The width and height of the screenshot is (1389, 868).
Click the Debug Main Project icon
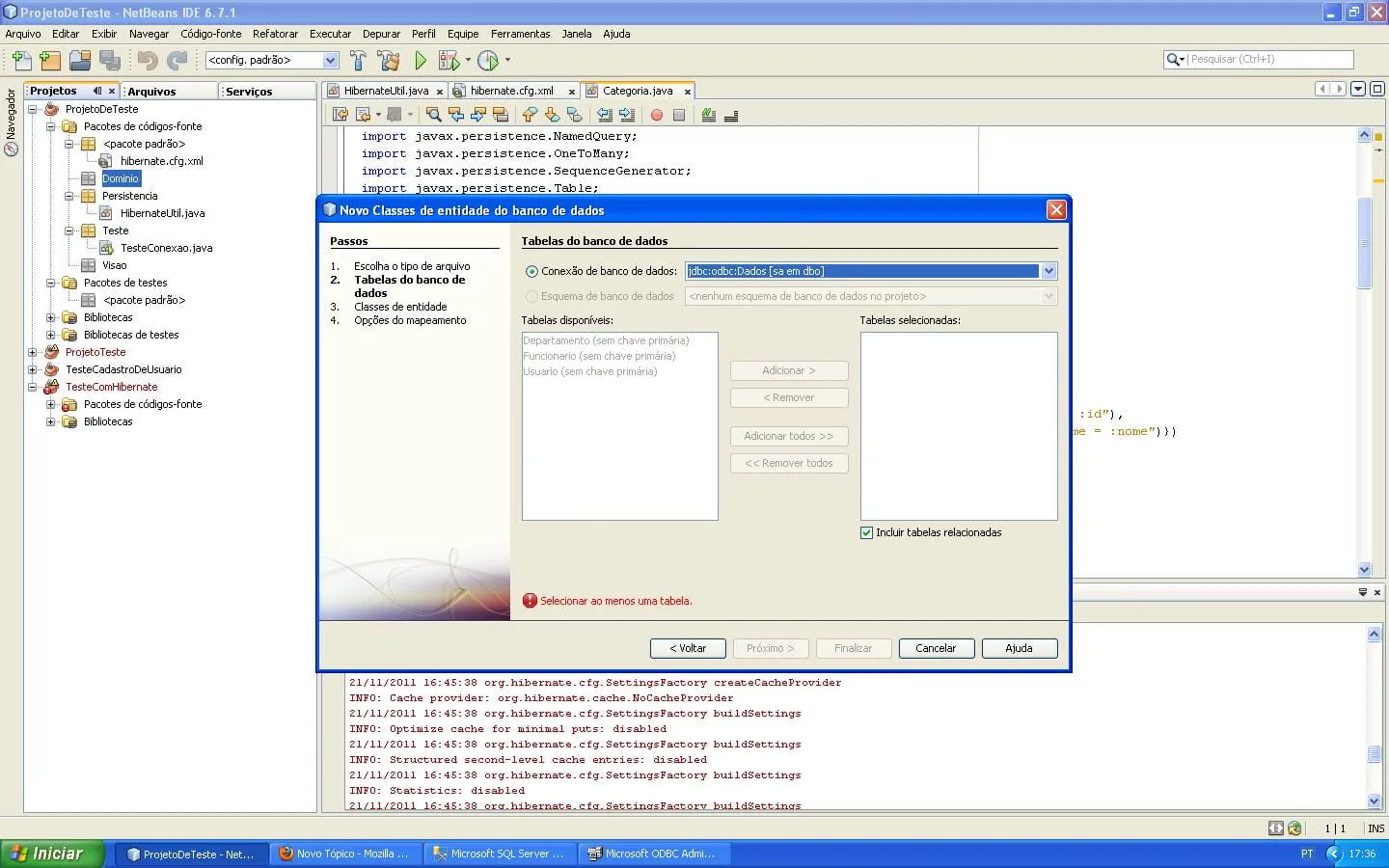click(x=449, y=61)
